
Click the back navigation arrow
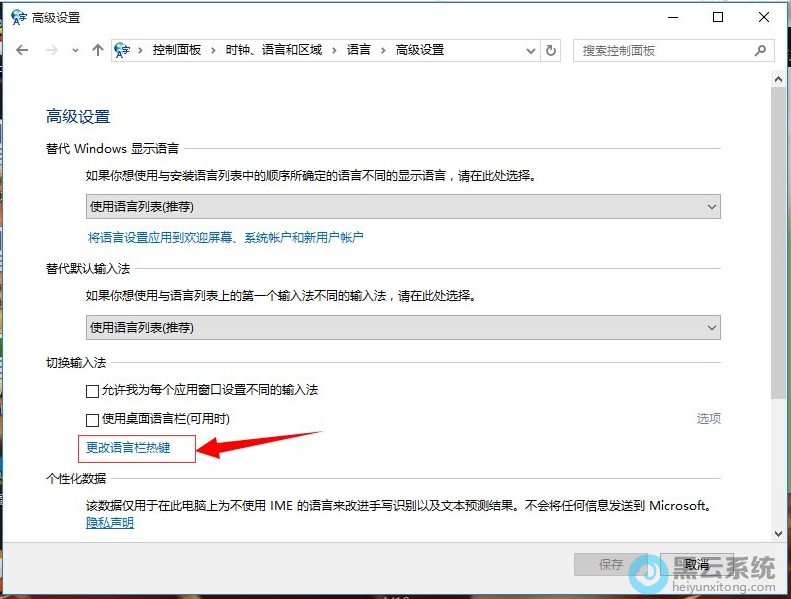(22, 50)
